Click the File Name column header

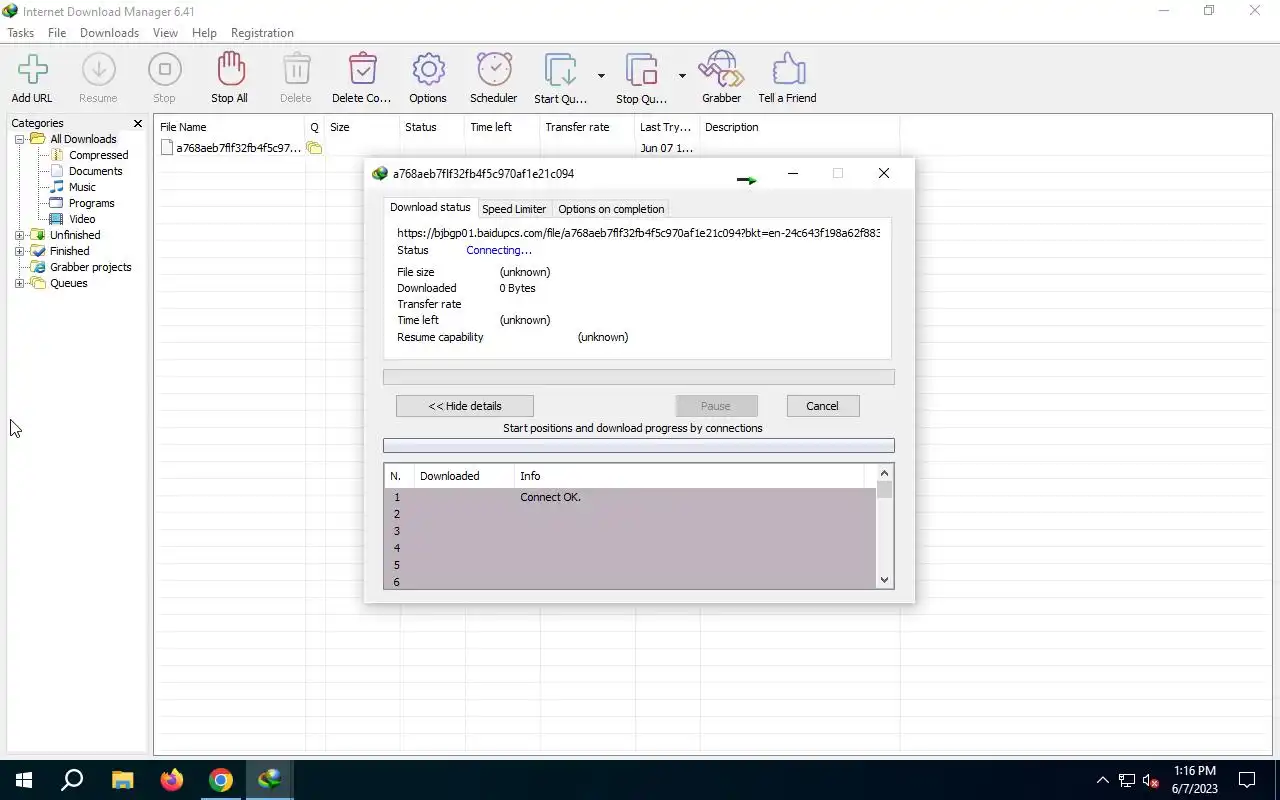coord(230,127)
